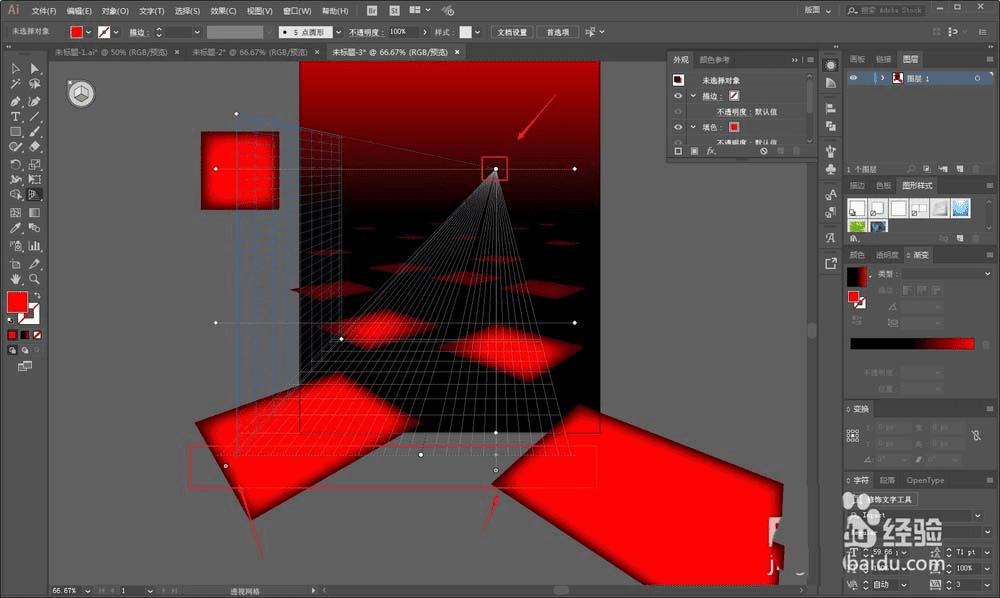This screenshot has width=1000, height=598.
Task: Toggle visibility of 填色 appearance attribute
Action: click(679, 127)
